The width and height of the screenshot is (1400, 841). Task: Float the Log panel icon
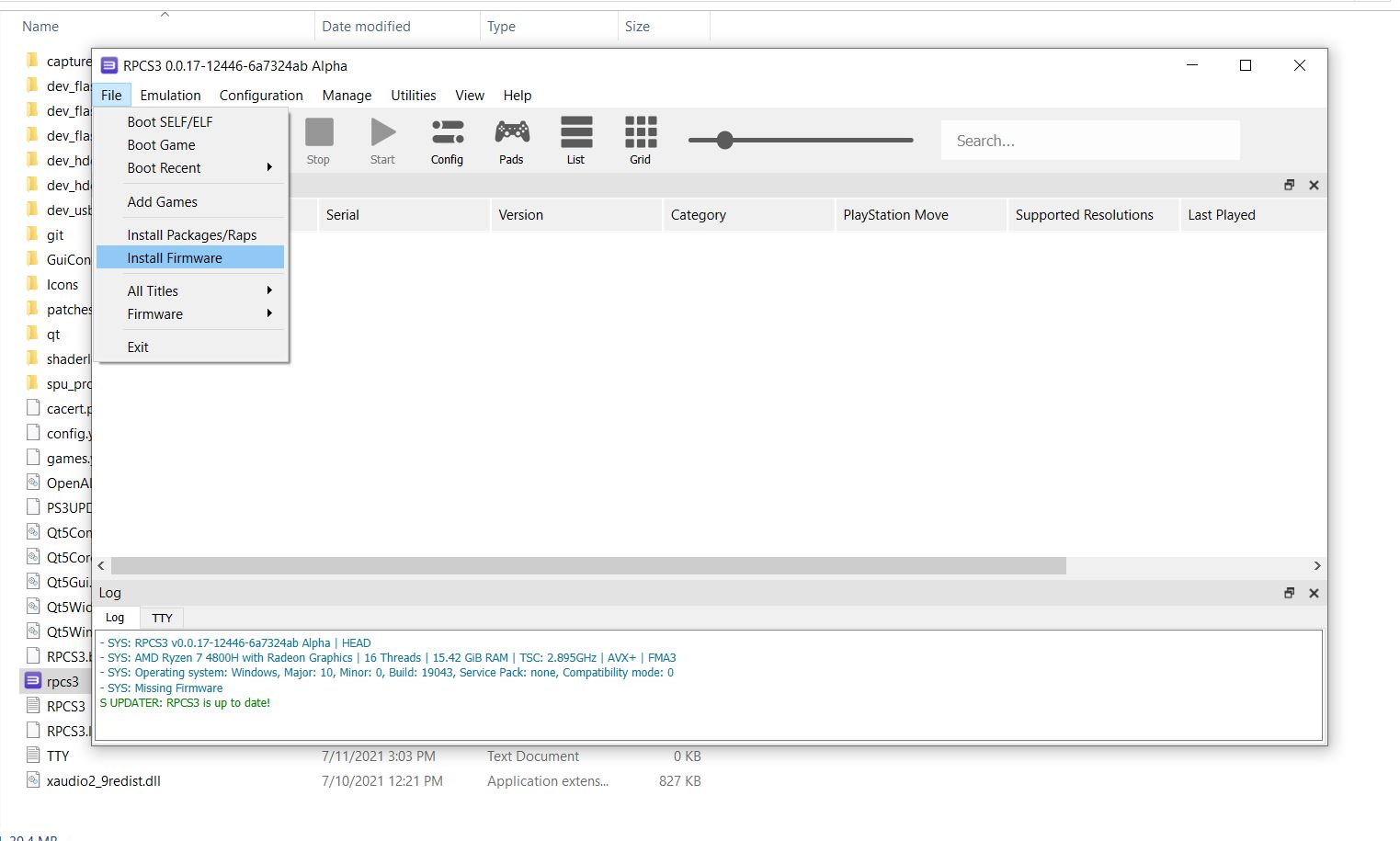(x=1289, y=593)
